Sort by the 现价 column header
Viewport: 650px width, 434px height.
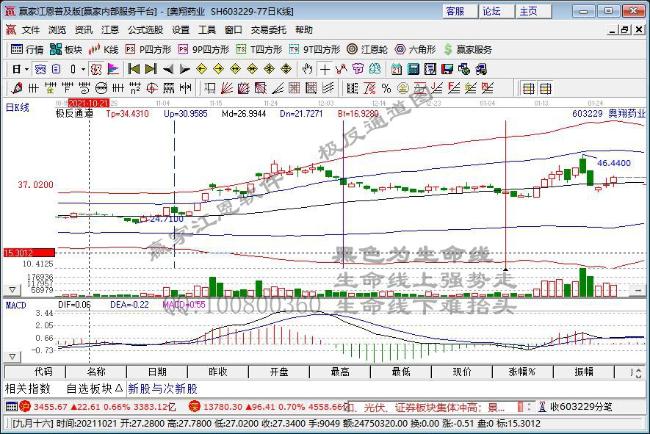(462, 372)
